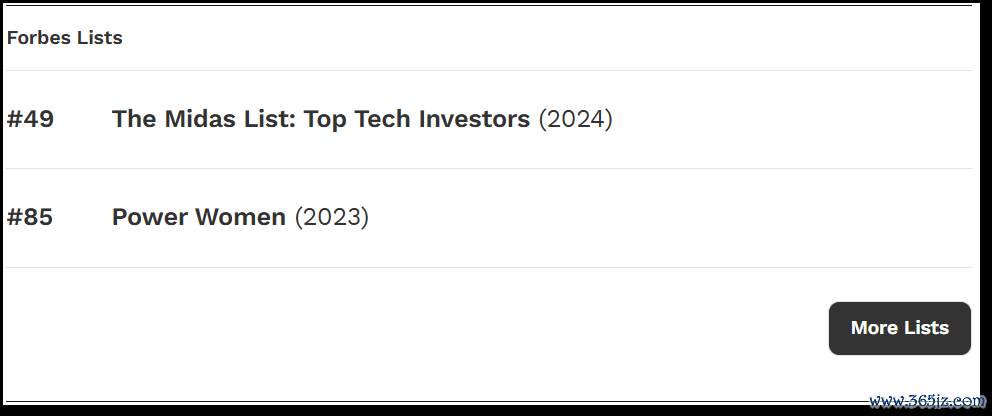Click the #49 ranking number
This screenshot has width=992, height=416.
click(30, 119)
